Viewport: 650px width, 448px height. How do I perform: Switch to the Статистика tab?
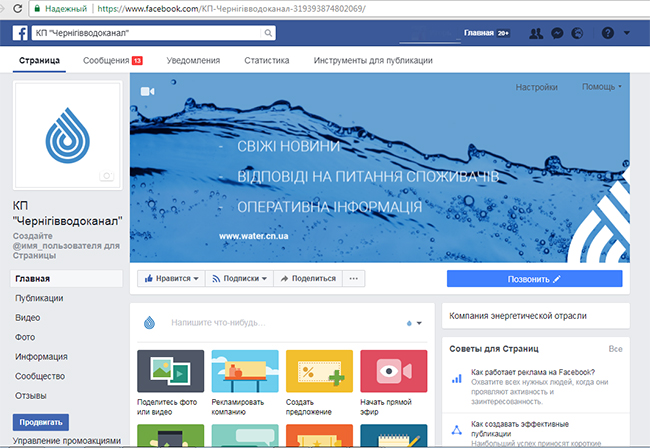pos(267,61)
